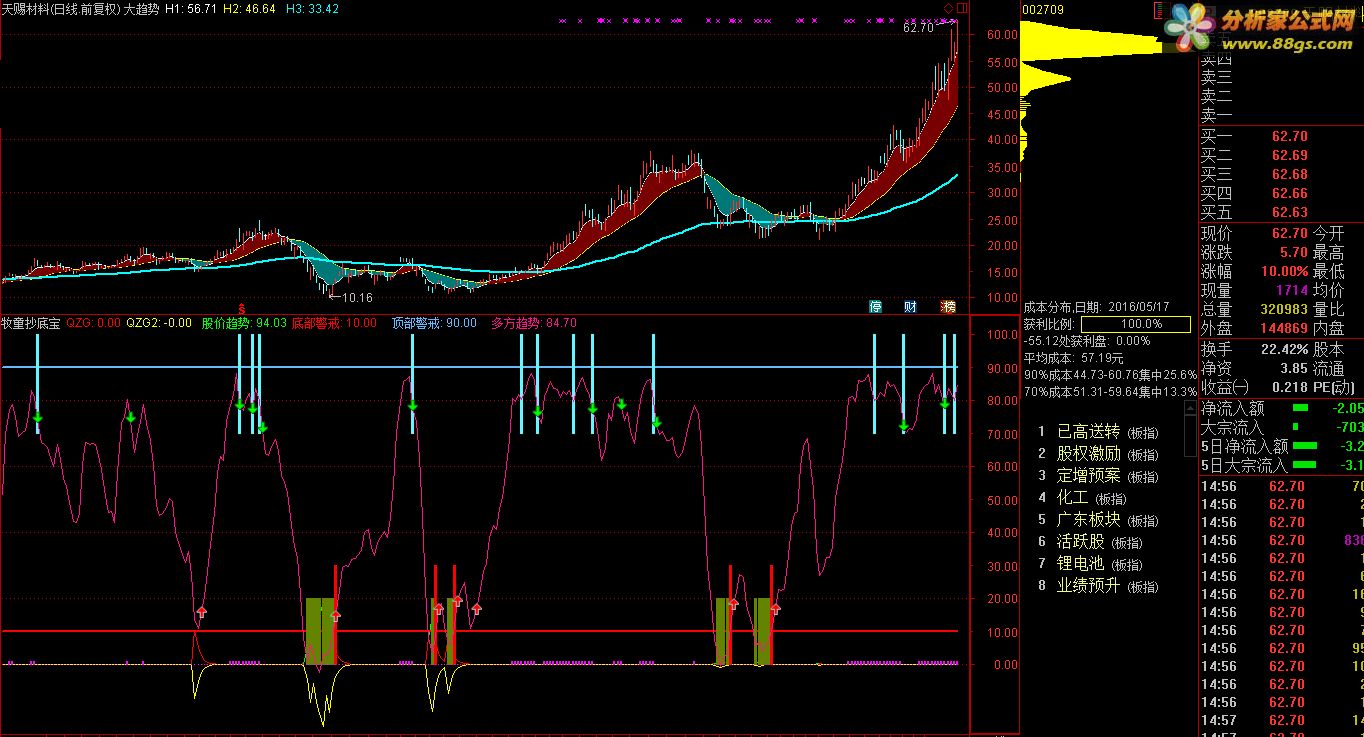
Task: Click the 大宗流入 row label
Action: pos(1233,427)
